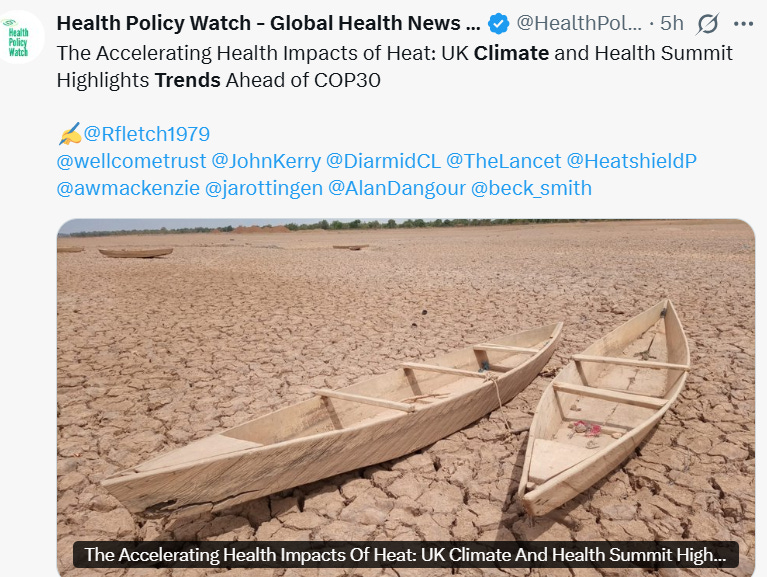Visit the @HeatshieldP mention
The image size is (767, 577).
[x=632, y=161]
